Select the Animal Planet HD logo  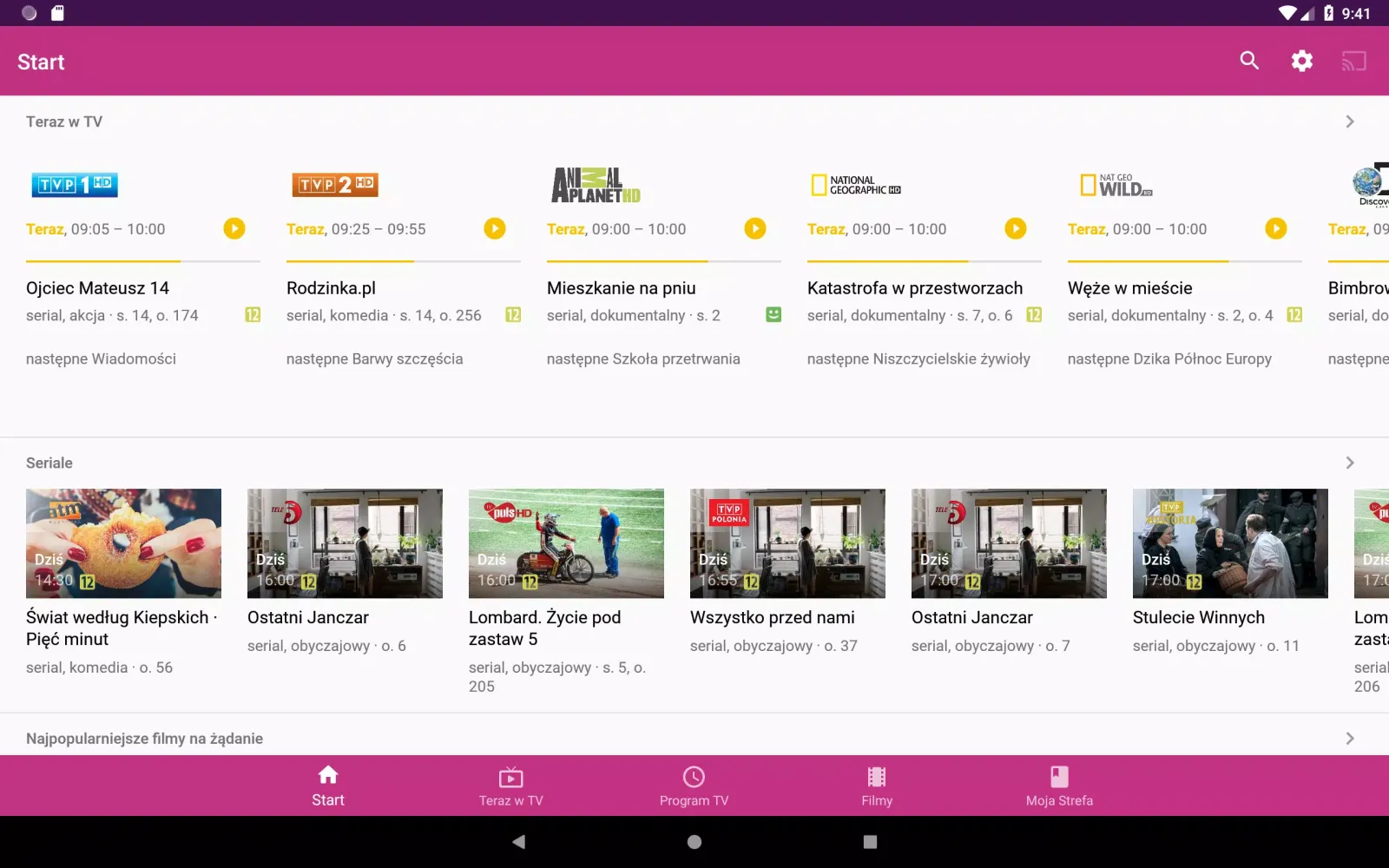[596, 185]
